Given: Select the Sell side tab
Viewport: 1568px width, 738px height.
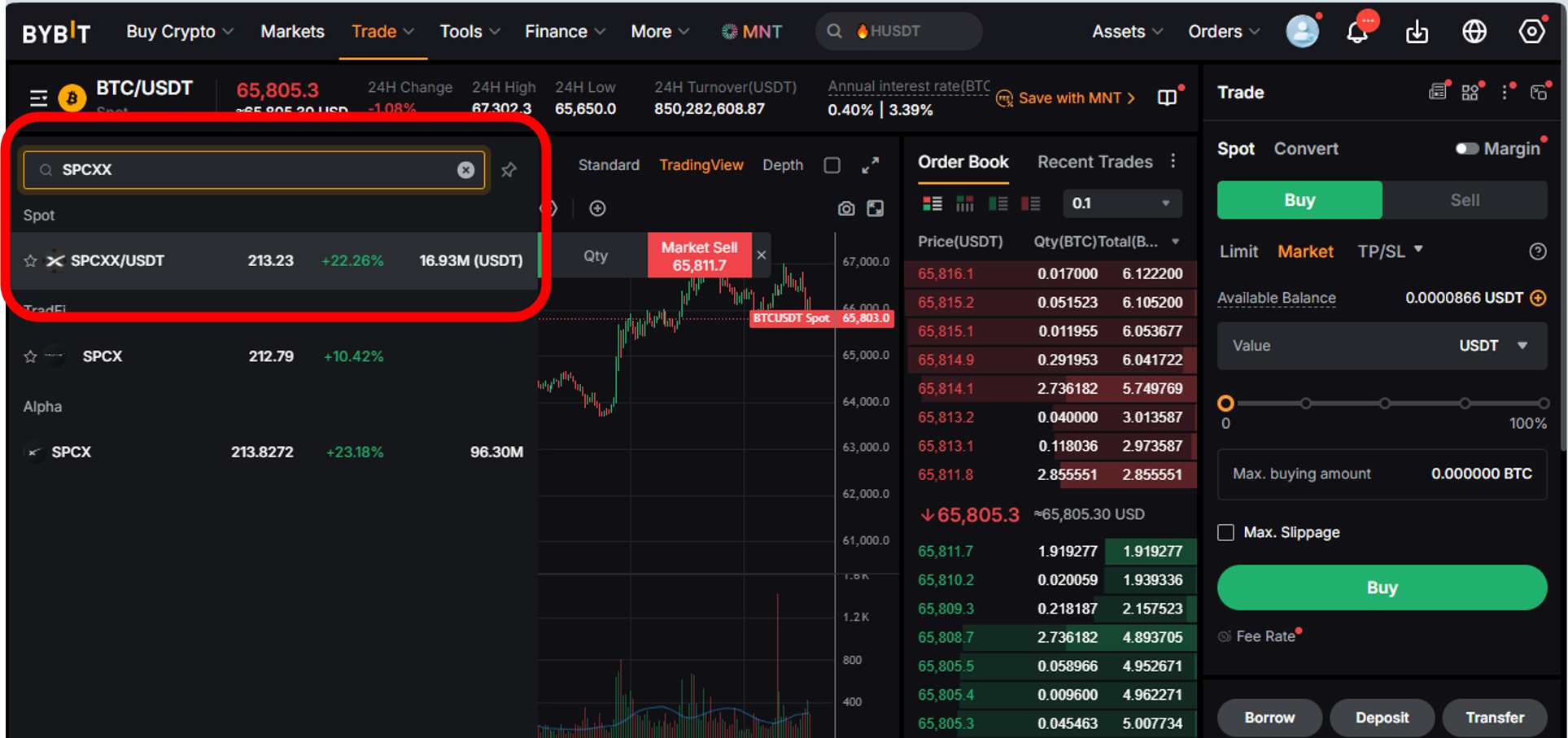Looking at the screenshot, I should click(1465, 200).
